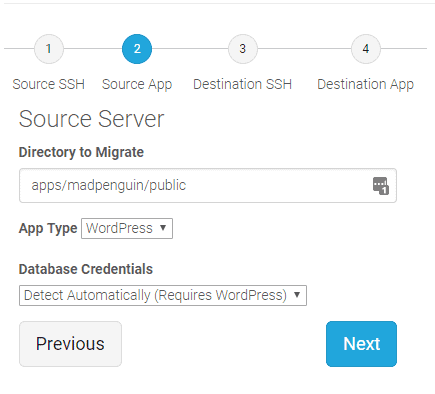
Task: Click the blue Next button
Action: (361, 344)
